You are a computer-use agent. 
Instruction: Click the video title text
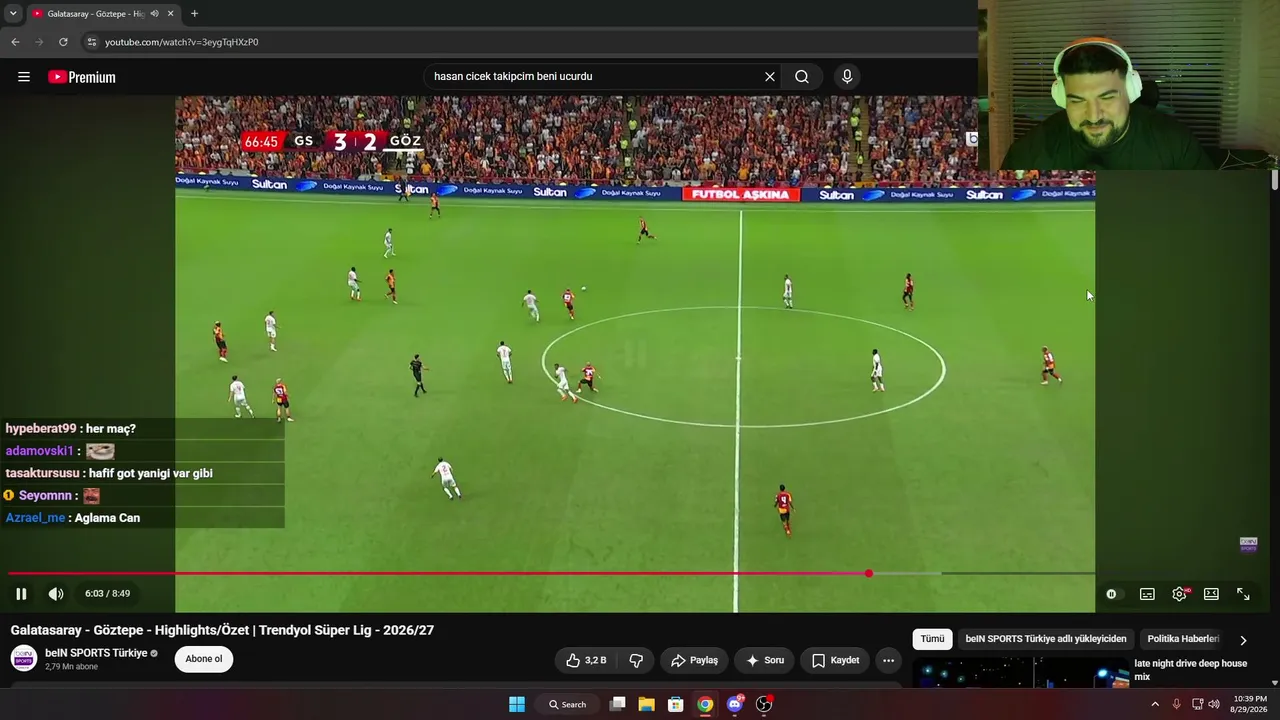(222, 630)
